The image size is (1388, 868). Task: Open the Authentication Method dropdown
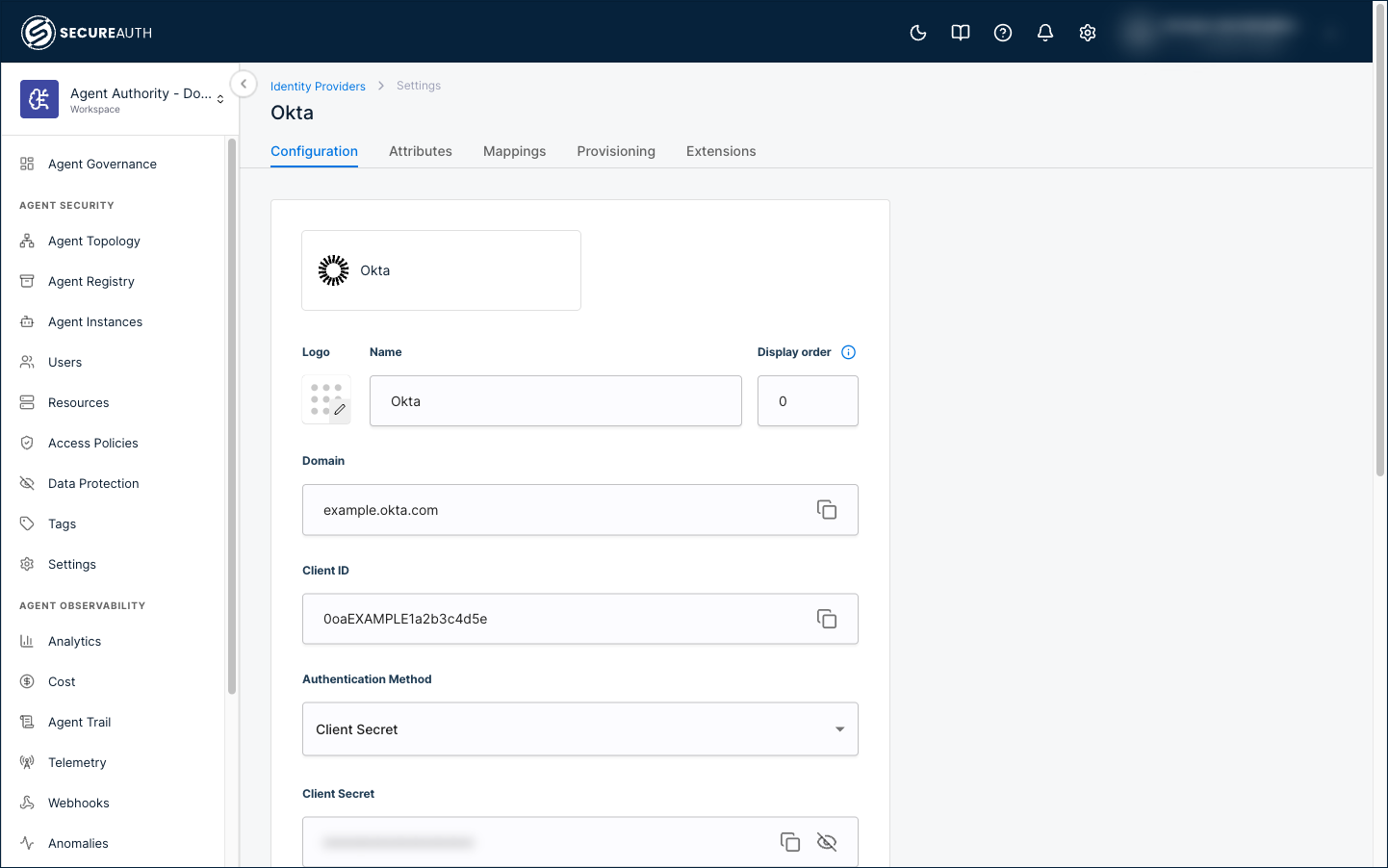(x=579, y=729)
